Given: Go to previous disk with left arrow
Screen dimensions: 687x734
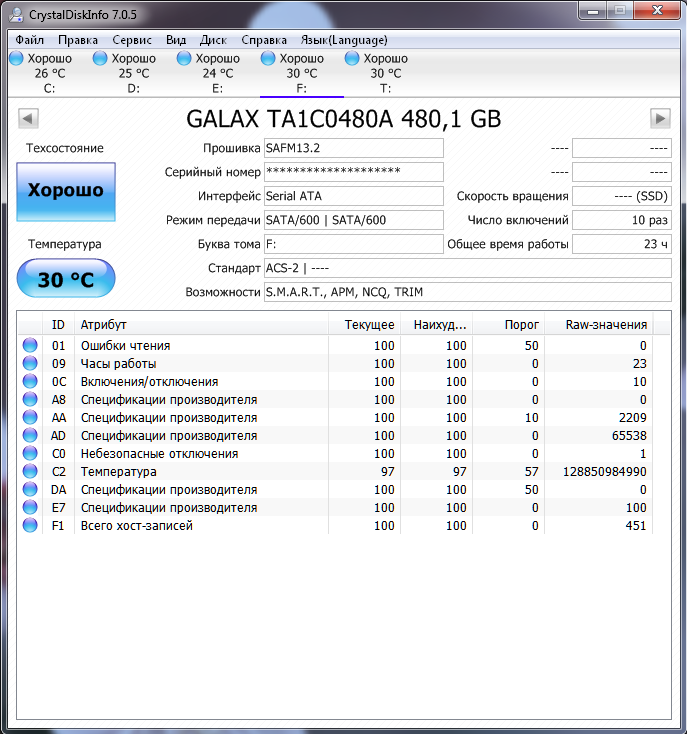Looking at the screenshot, I should [x=29, y=118].
